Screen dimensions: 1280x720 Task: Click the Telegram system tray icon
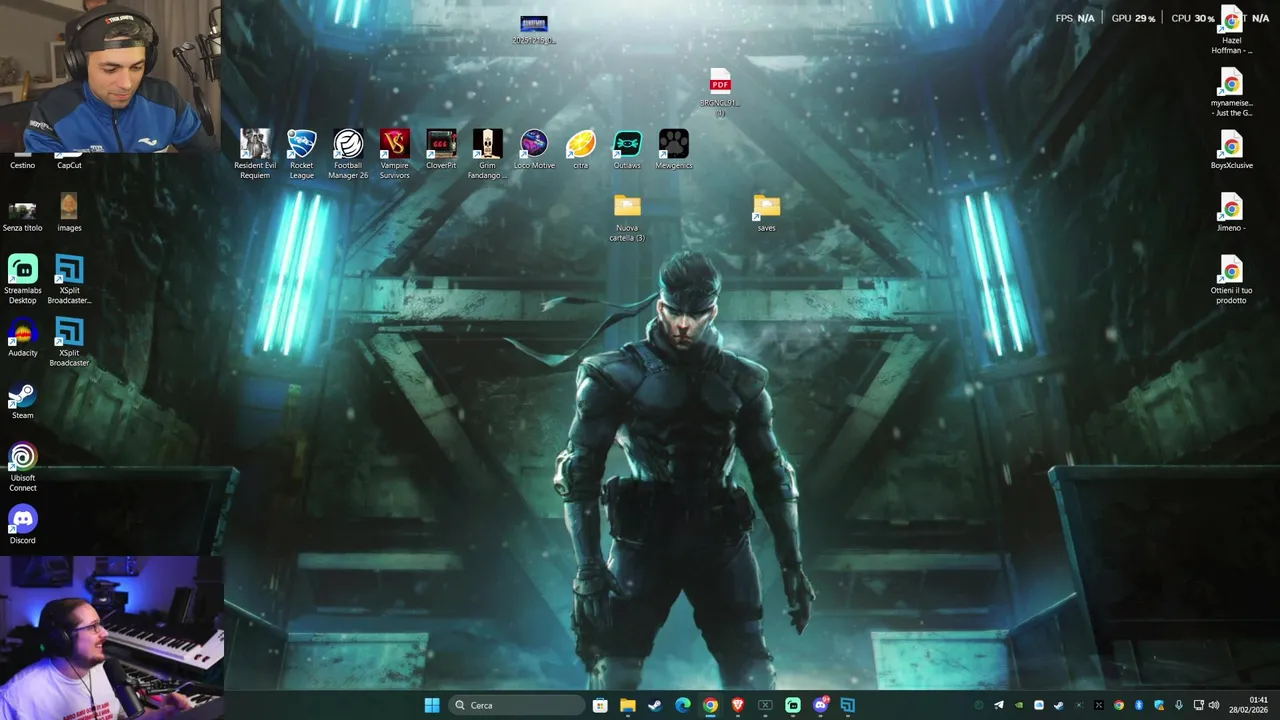999,705
